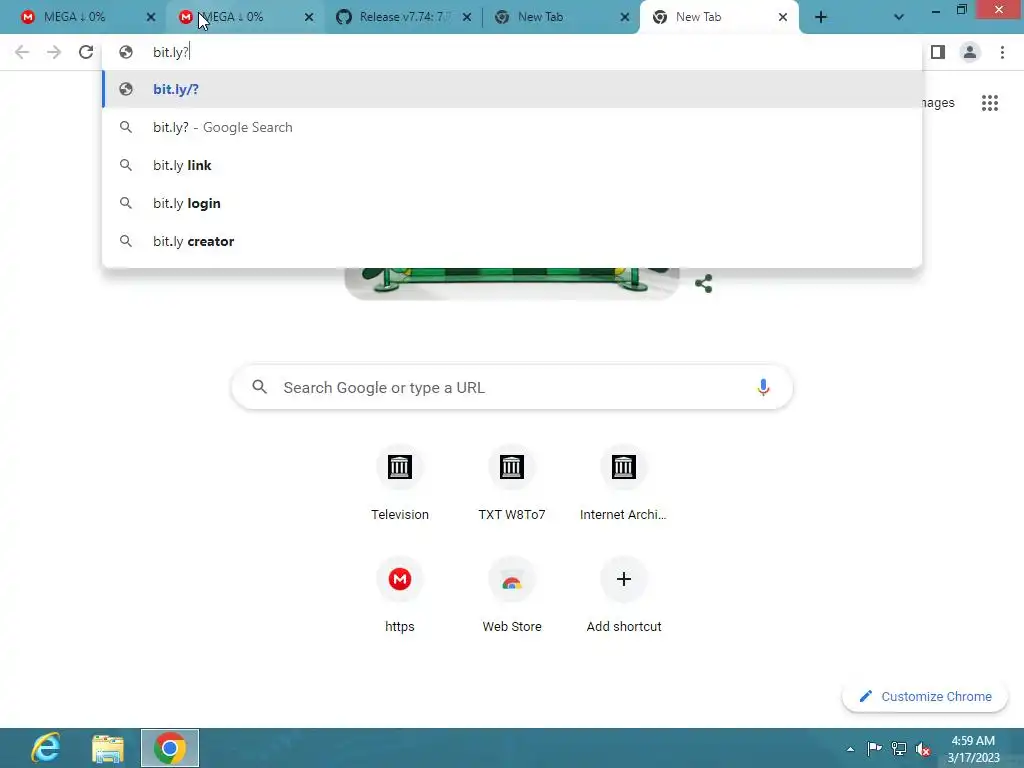
Task: Add a new shortcut tile
Action: [624, 596]
